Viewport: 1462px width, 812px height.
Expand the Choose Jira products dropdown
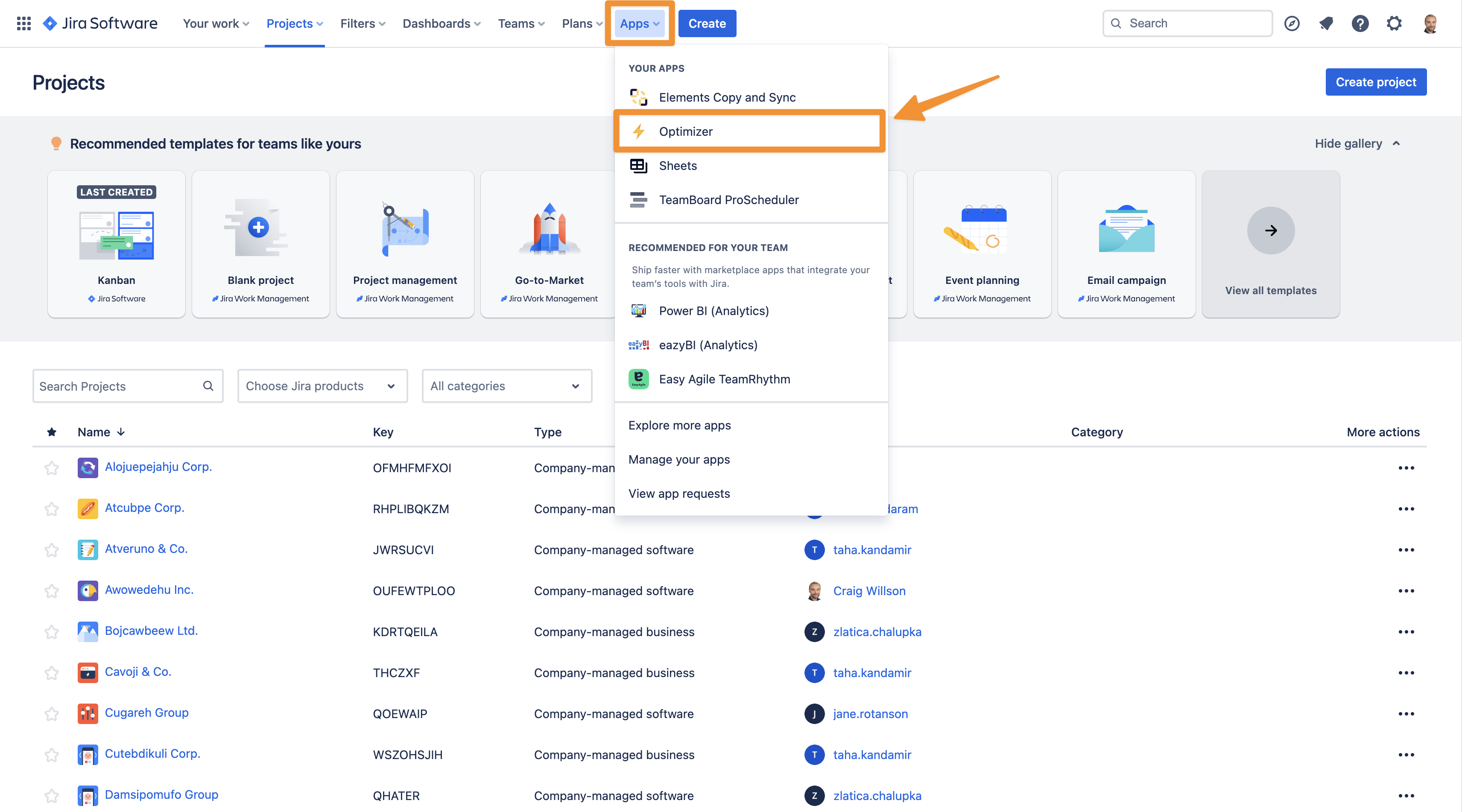coord(322,386)
